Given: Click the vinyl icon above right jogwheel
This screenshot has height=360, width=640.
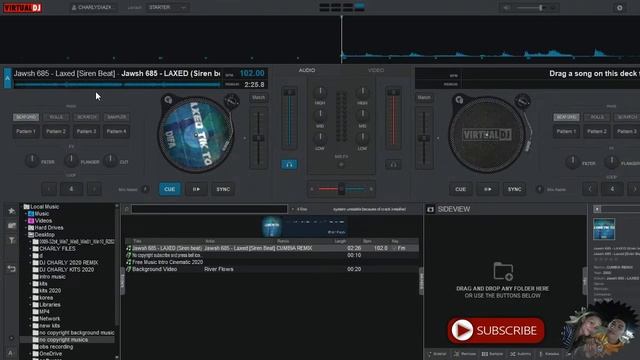Looking at the screenshot, I should [459, 100].
